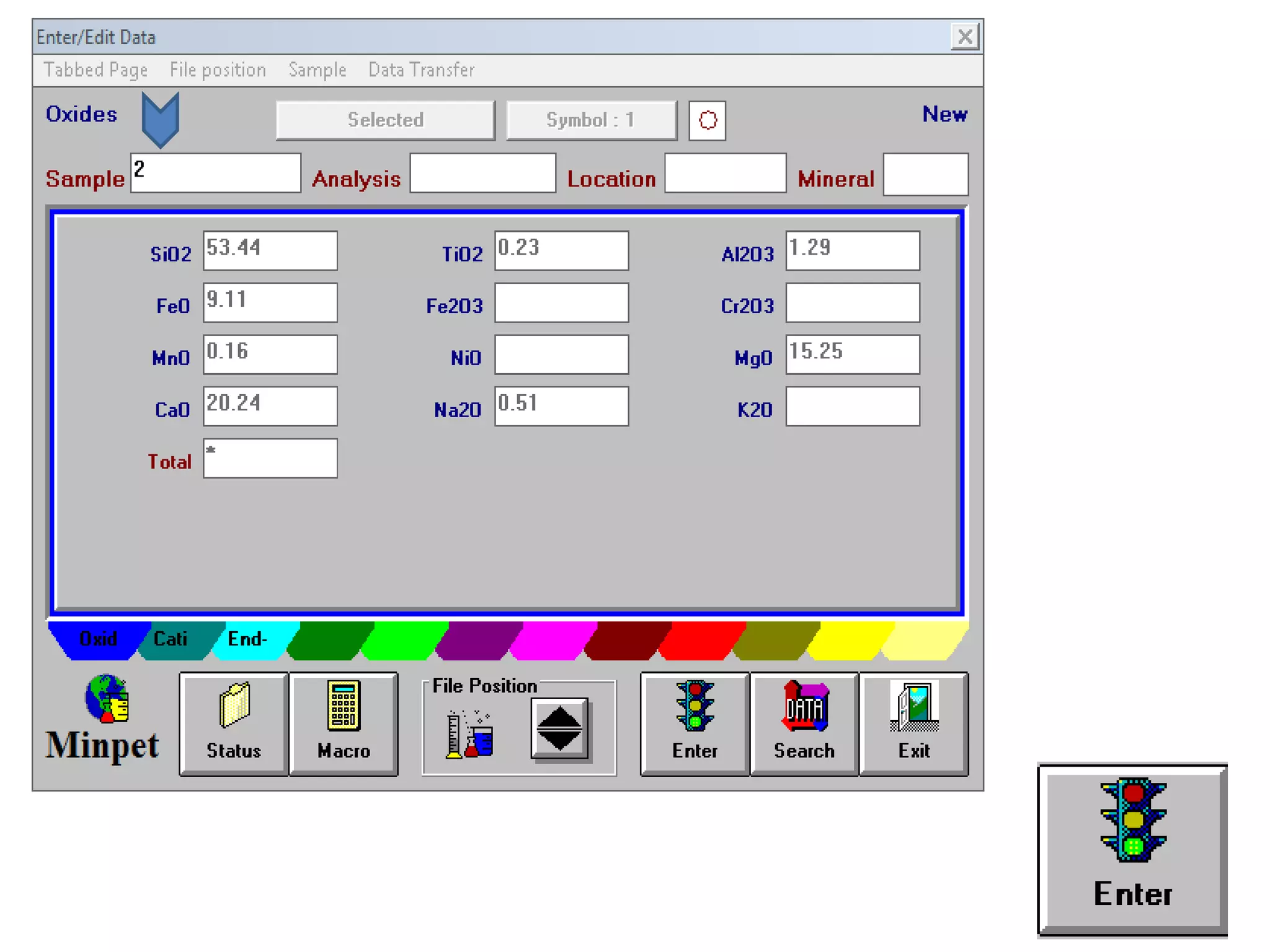
Task: Click the large enlarged Enter traffic light button
Action: (1132, 848)
